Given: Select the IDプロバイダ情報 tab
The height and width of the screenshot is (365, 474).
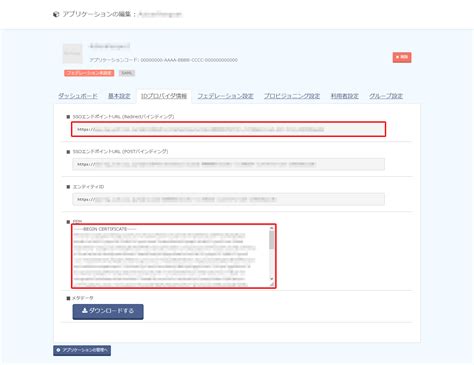Looking at the screenshot, I should coord(164,96).
